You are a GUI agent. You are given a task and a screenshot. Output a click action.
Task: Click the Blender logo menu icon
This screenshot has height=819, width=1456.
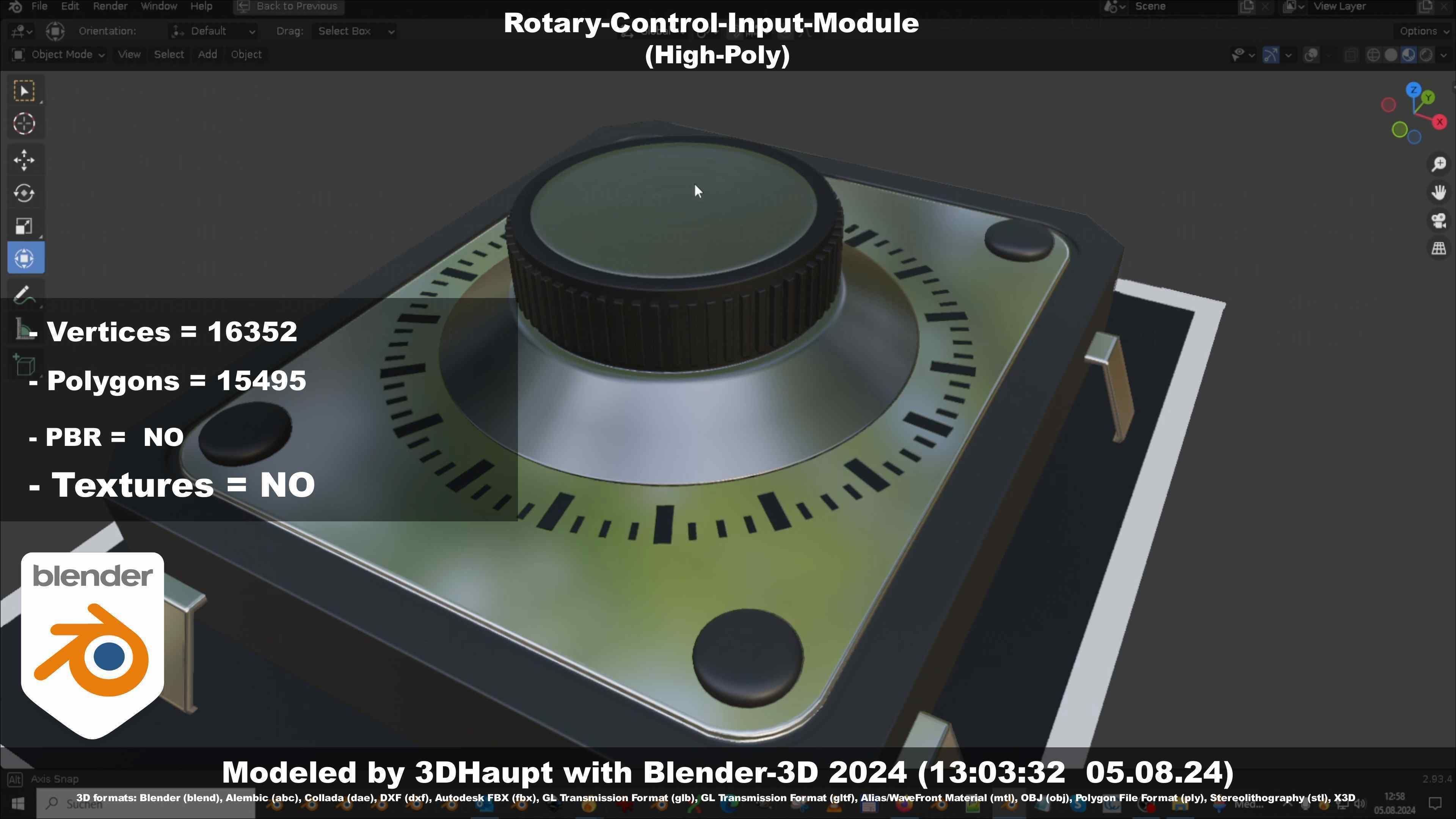click(15, 6)
